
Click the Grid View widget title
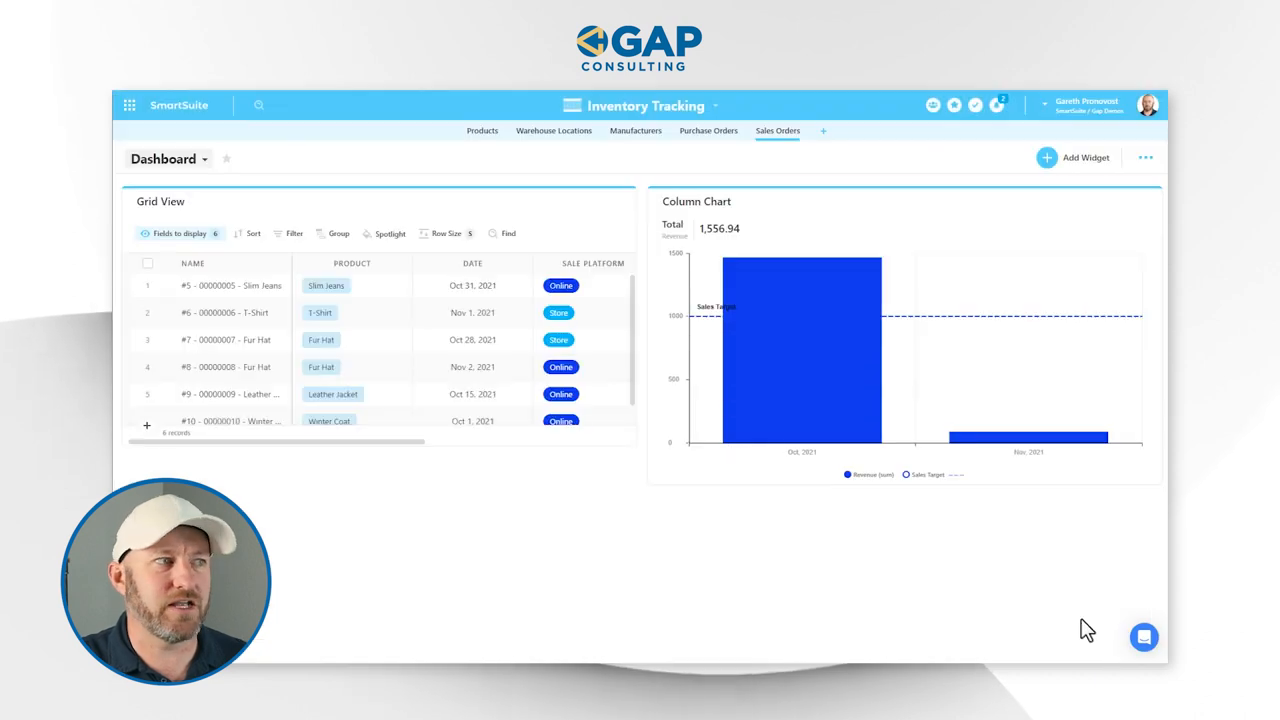click(161, 202)
